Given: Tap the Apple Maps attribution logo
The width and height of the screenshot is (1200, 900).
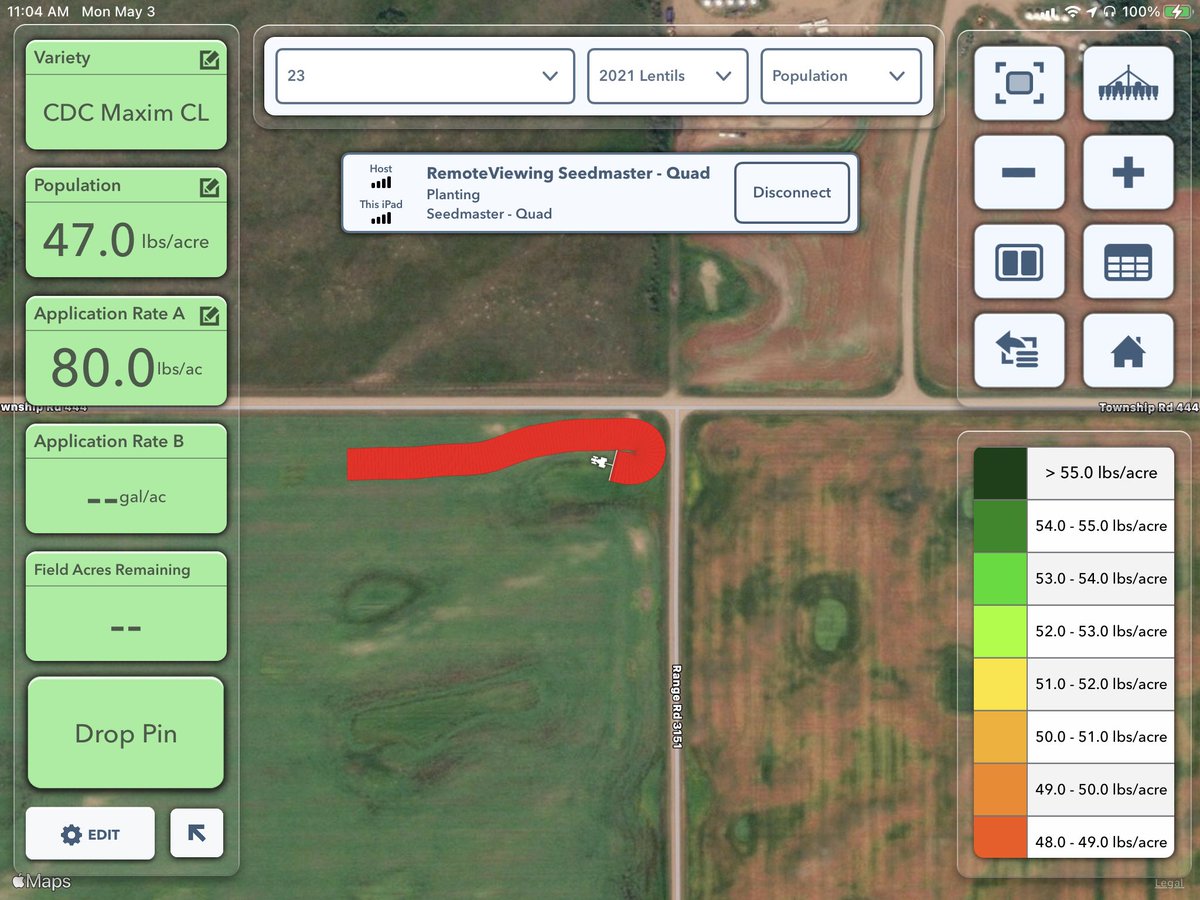Looking at the screenshot, I should click(41, 882).
